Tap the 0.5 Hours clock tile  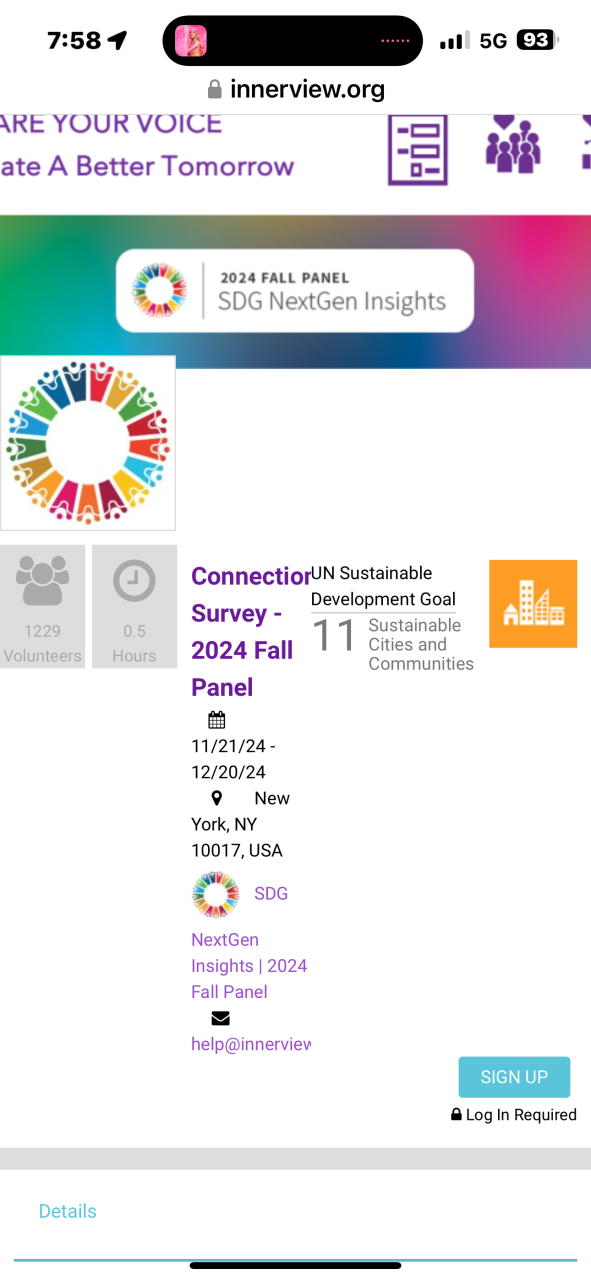click(134, 606)
